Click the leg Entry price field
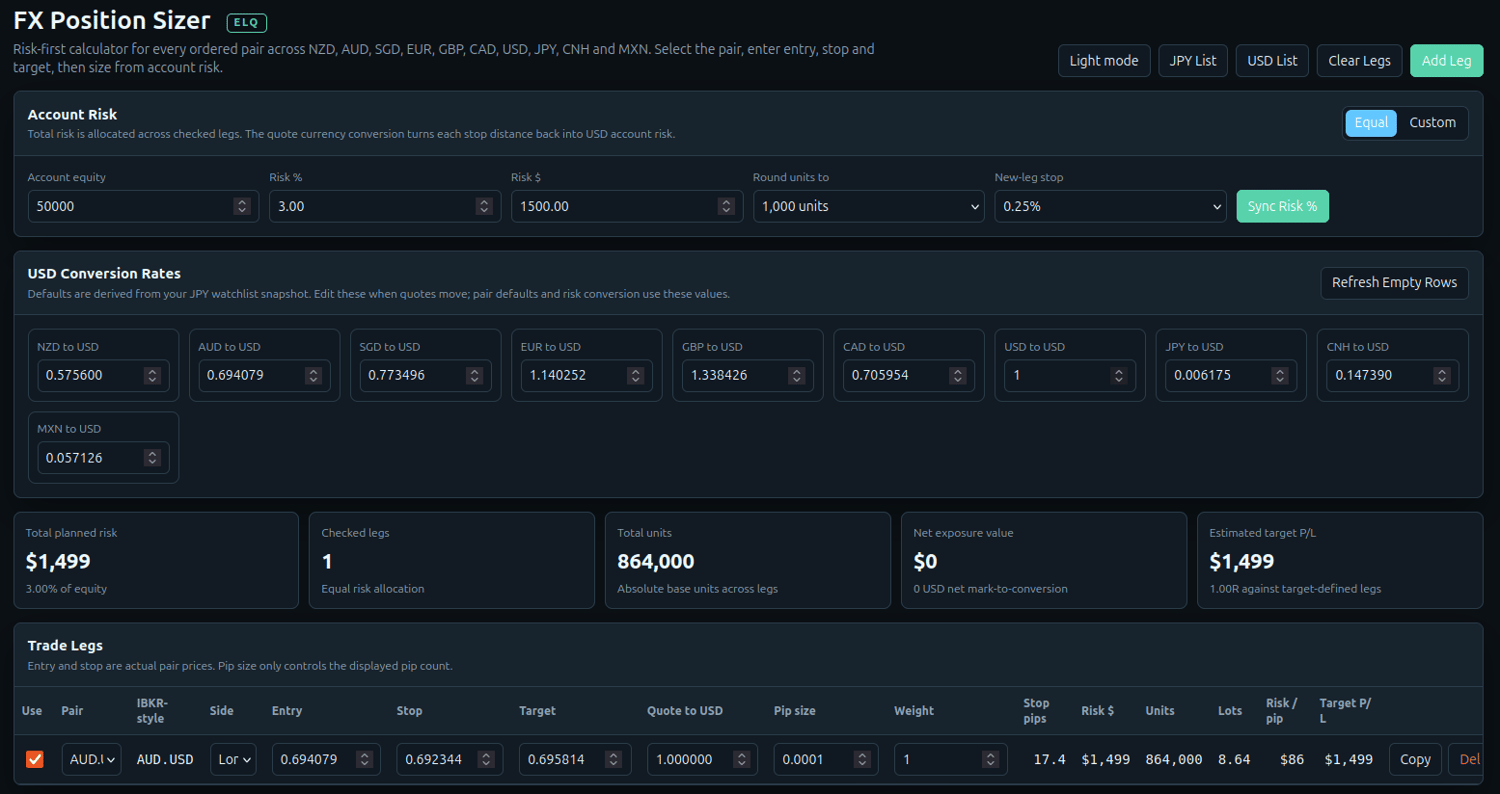The height and width of the screenshot is (794, 1500). (x=326, y=759)
